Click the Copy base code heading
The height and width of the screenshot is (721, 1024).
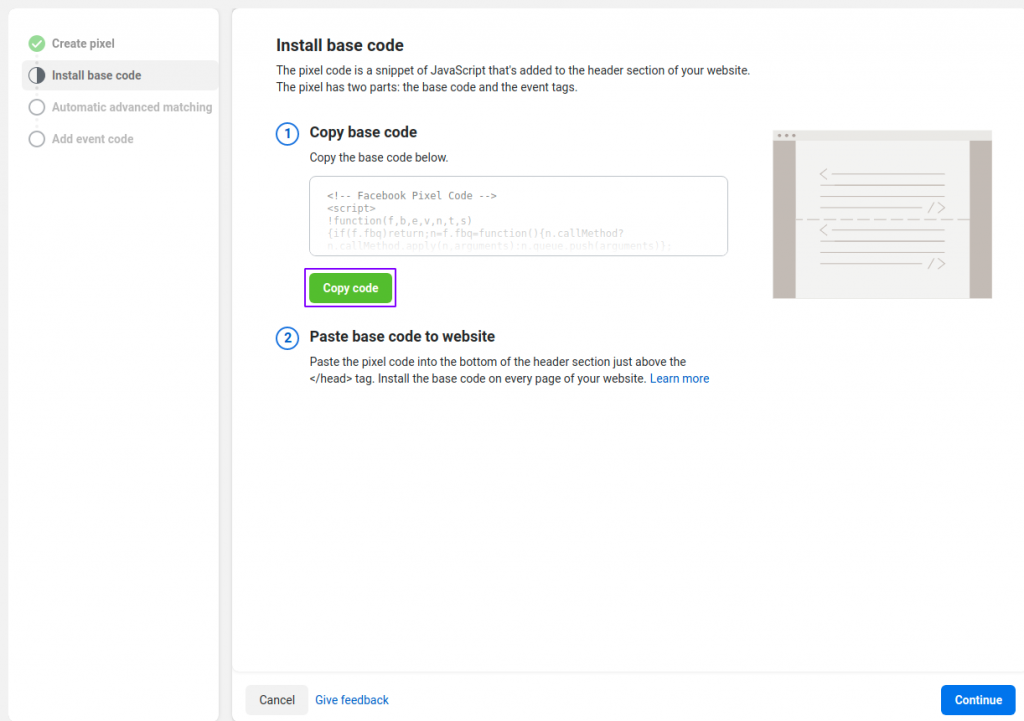pyautogui.click(x=363, y=132)
